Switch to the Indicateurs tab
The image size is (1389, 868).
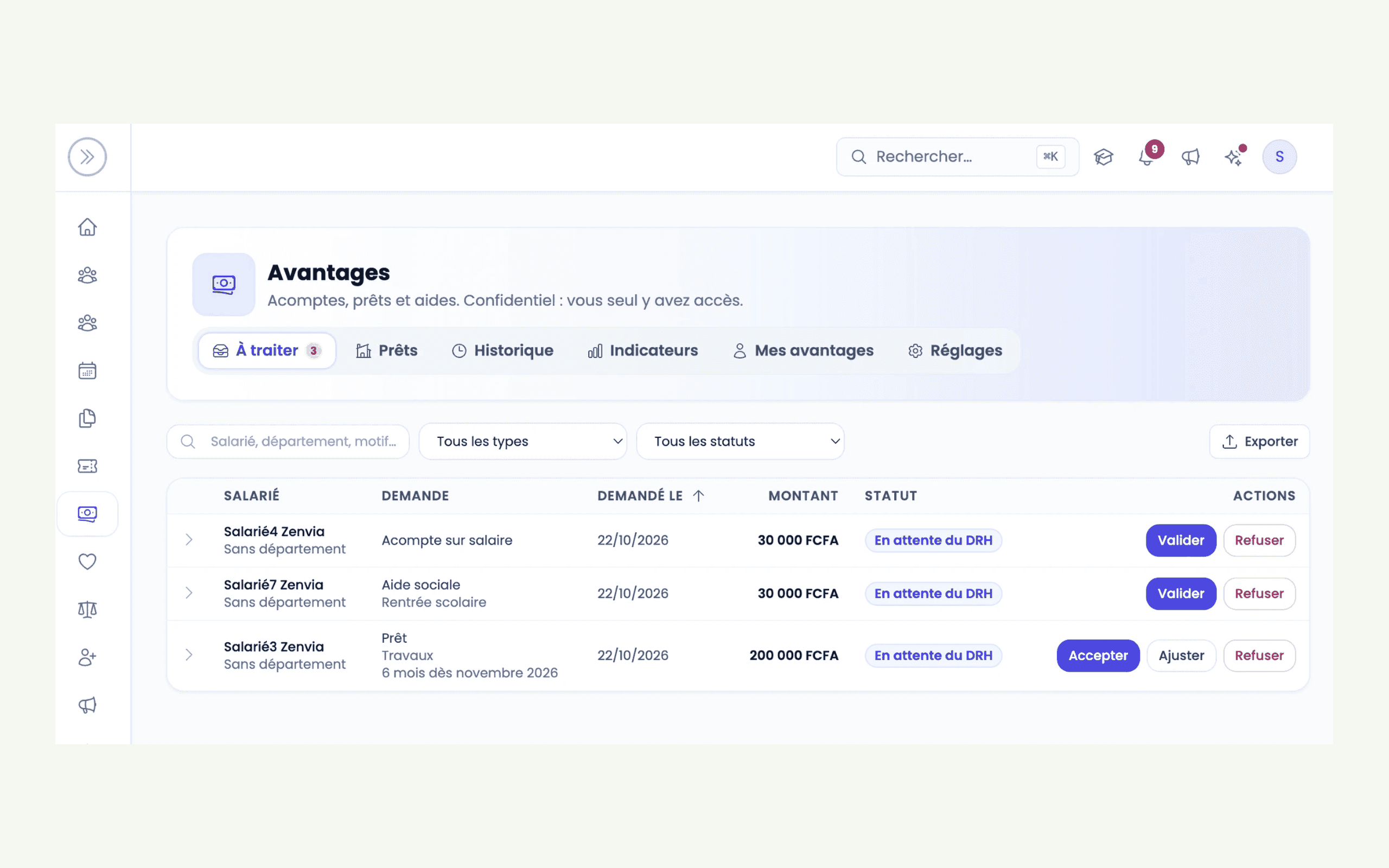pyautogui.click(x=643, y=351)
